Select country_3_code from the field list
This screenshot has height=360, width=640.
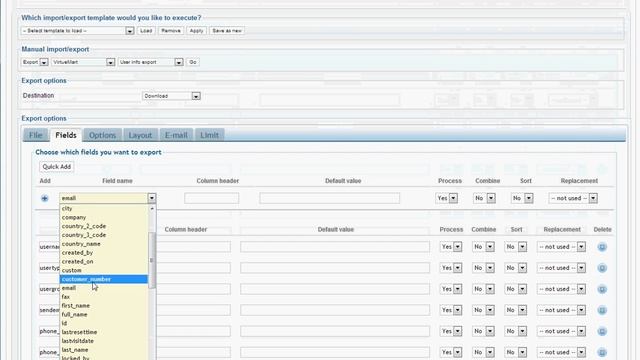[x=104, y=235]
